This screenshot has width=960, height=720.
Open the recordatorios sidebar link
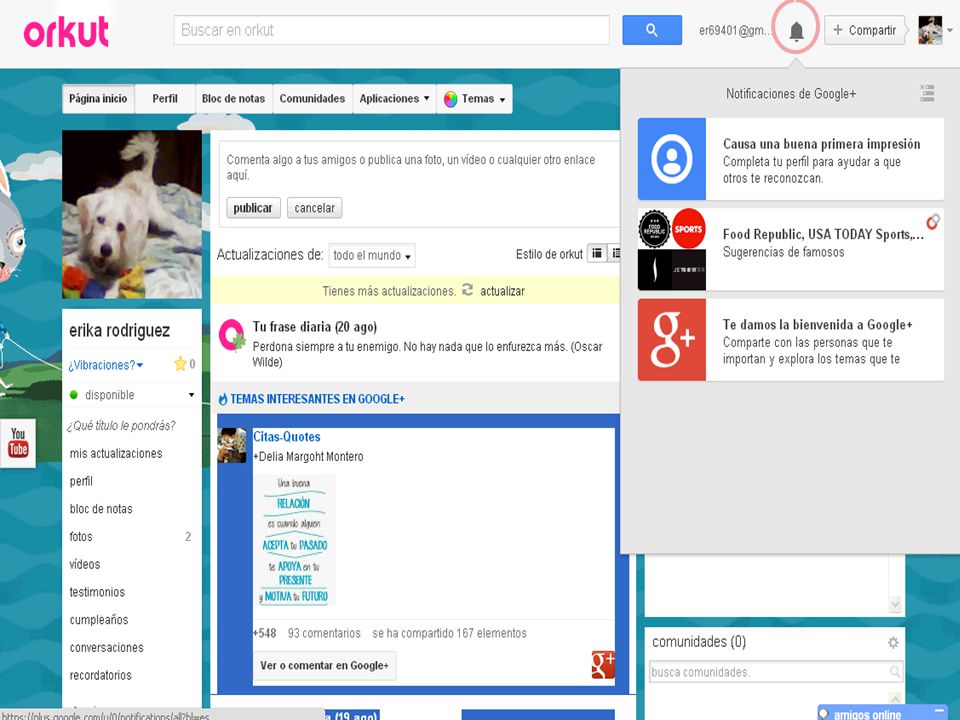(100, 675)
